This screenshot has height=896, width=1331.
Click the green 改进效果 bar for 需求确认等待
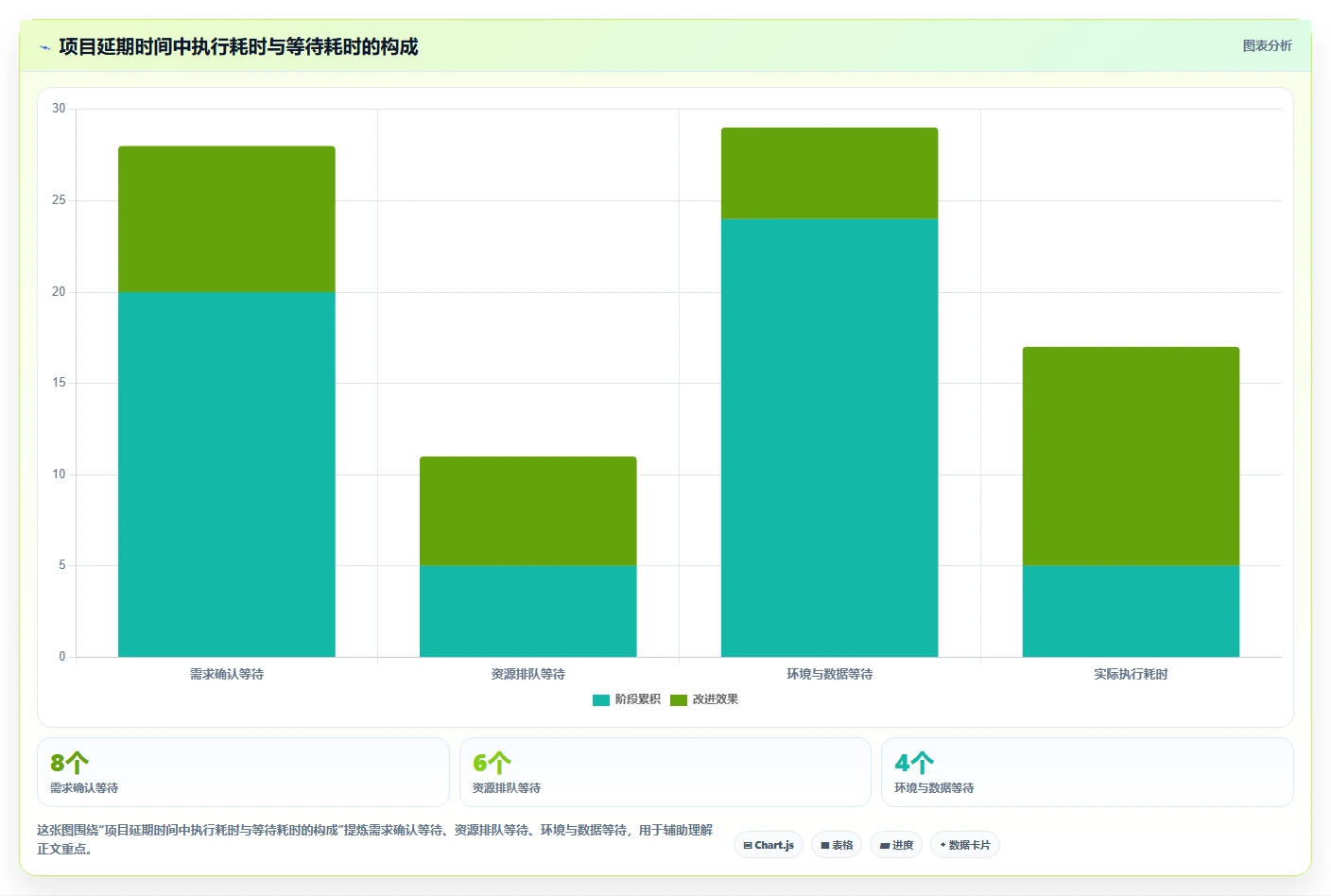[x=227, y=219]
